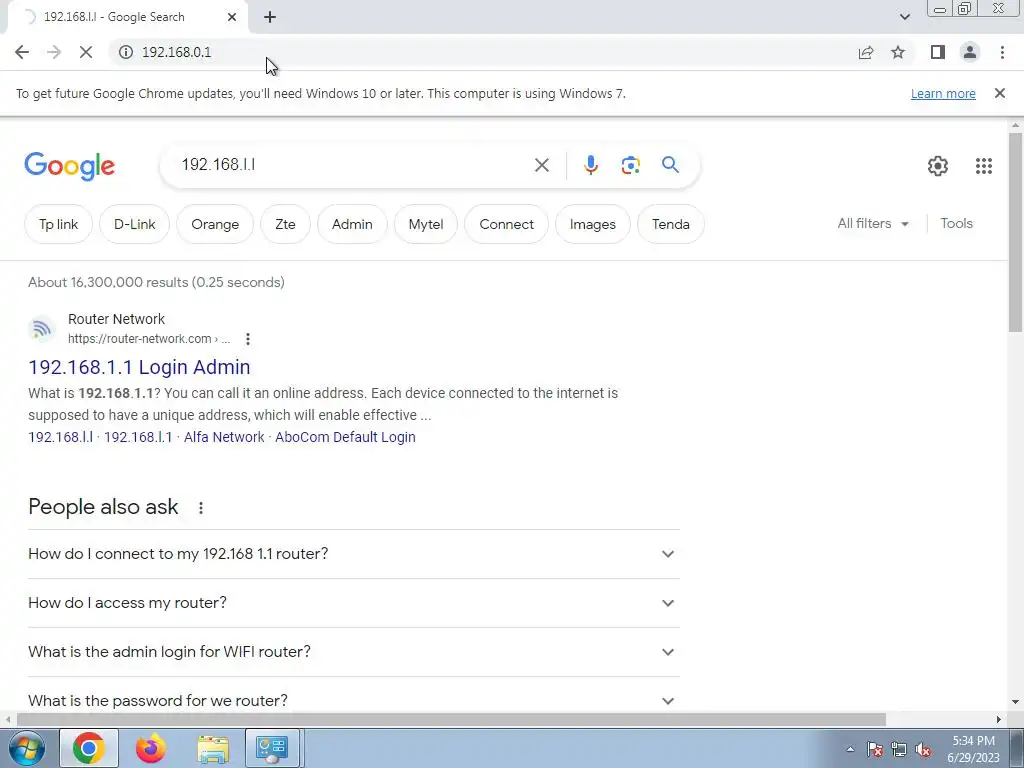Show hidden system tray icons
This screenshot has height=768, width=1024.
(x=850, y=749)
